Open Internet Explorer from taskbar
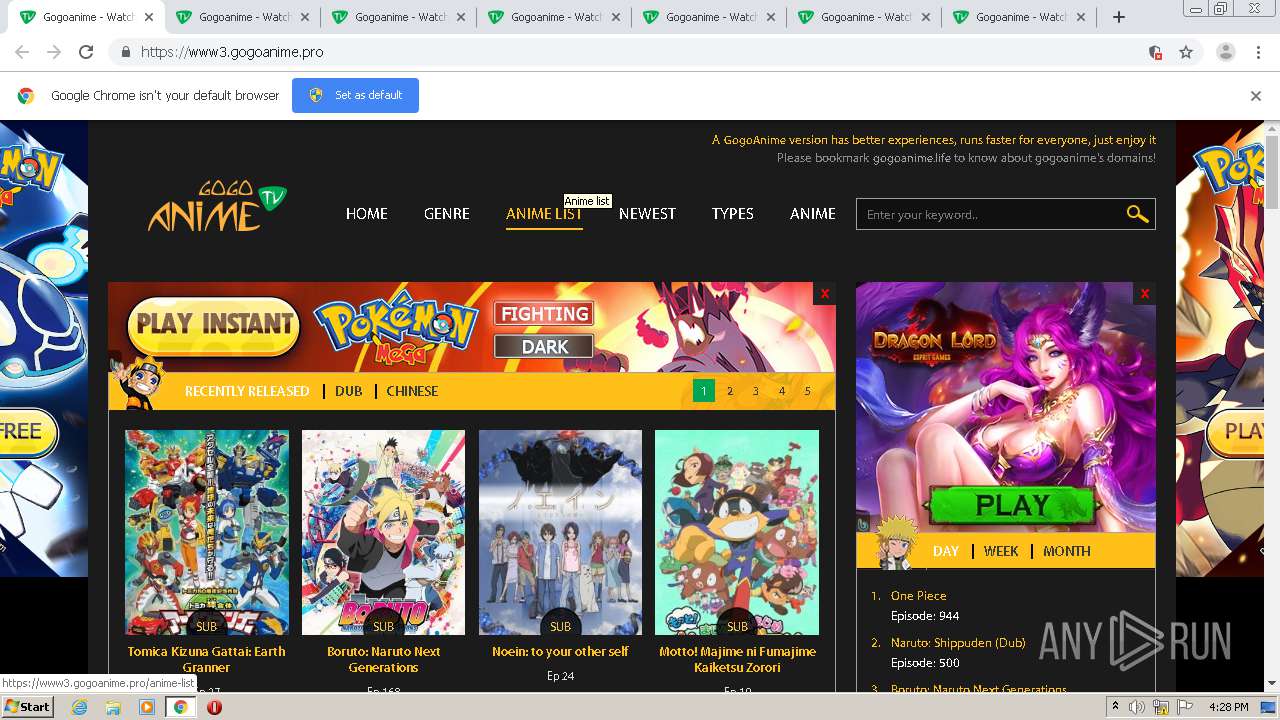Screen dimensions: 1280x720 79,707
